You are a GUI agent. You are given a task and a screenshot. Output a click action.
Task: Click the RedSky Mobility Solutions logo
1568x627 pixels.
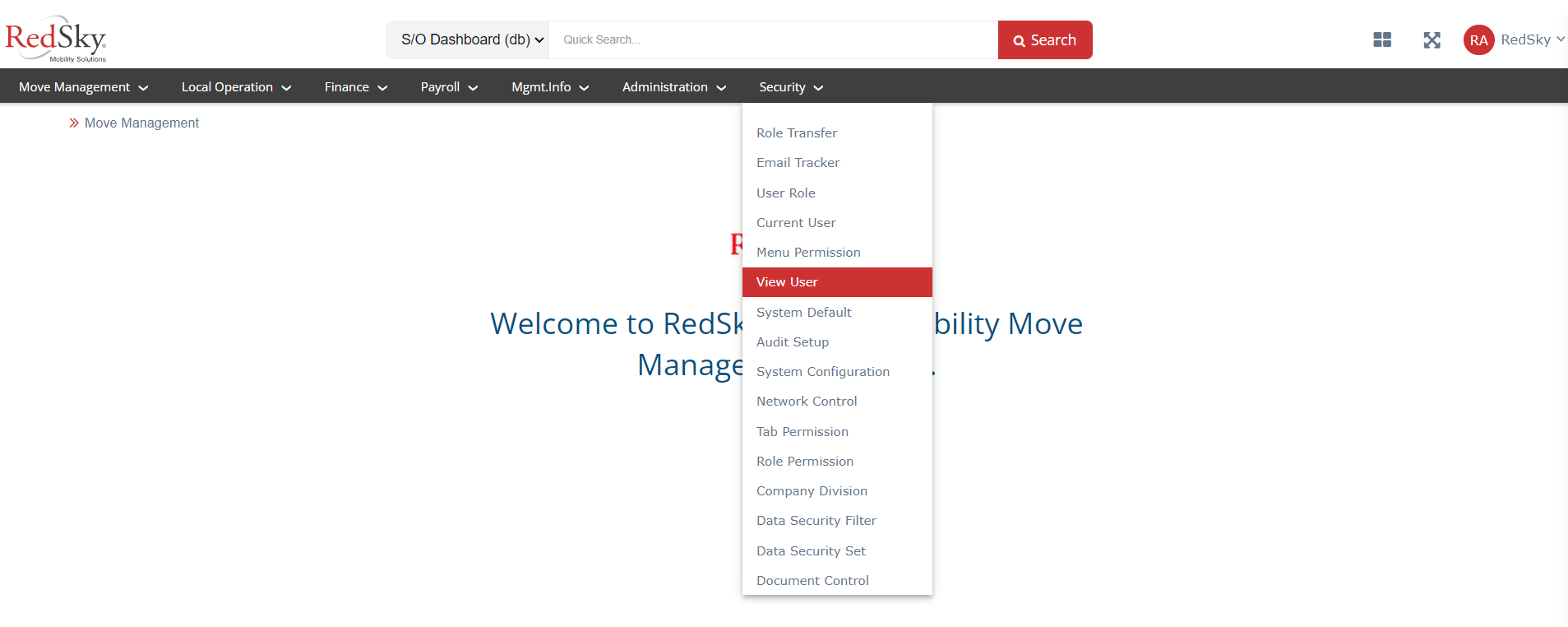pyautogui.click(x=56, y=39)
